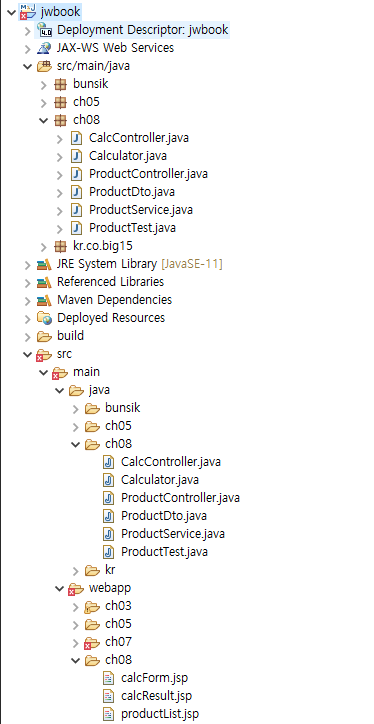Select ProductTest.java in the ch08 folder
Viewport: 374px width, 724px height.
point(164,552)
